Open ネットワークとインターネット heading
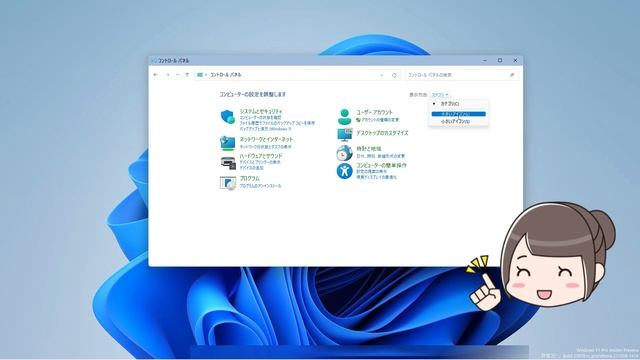 (x=266, y=139)
